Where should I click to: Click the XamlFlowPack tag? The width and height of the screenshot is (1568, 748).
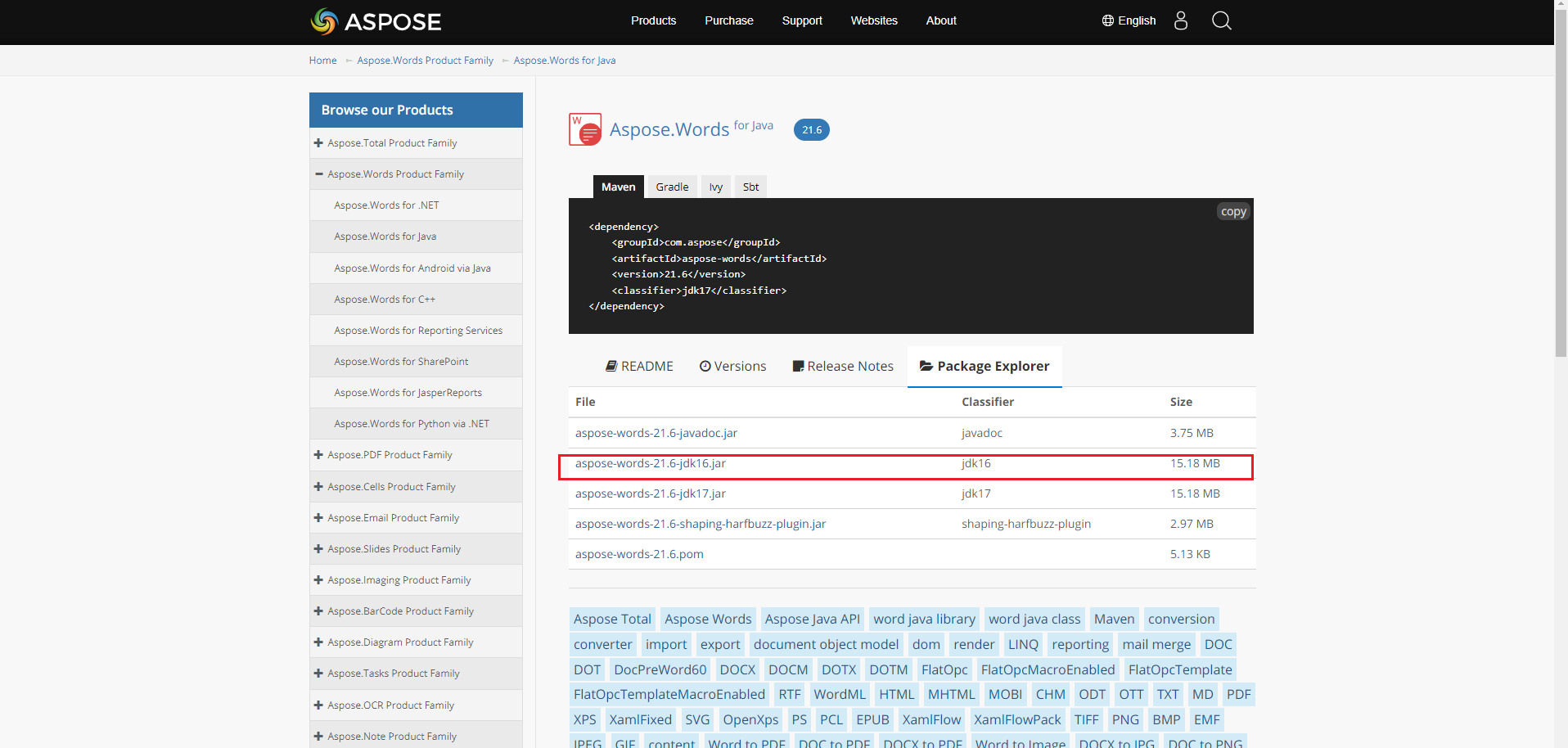[1017, 719]
